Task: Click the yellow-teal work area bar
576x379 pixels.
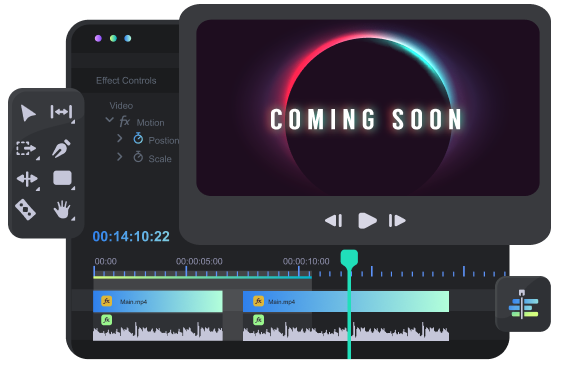Action: pyautogui.click(x=202, y=277)
